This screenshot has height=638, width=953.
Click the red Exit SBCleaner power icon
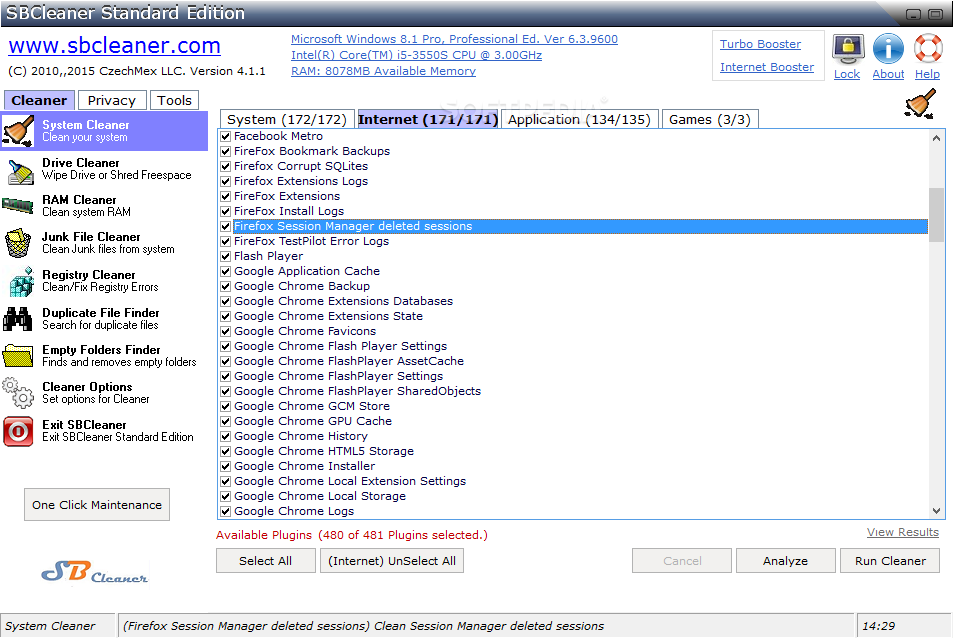[x=18, y=431]
